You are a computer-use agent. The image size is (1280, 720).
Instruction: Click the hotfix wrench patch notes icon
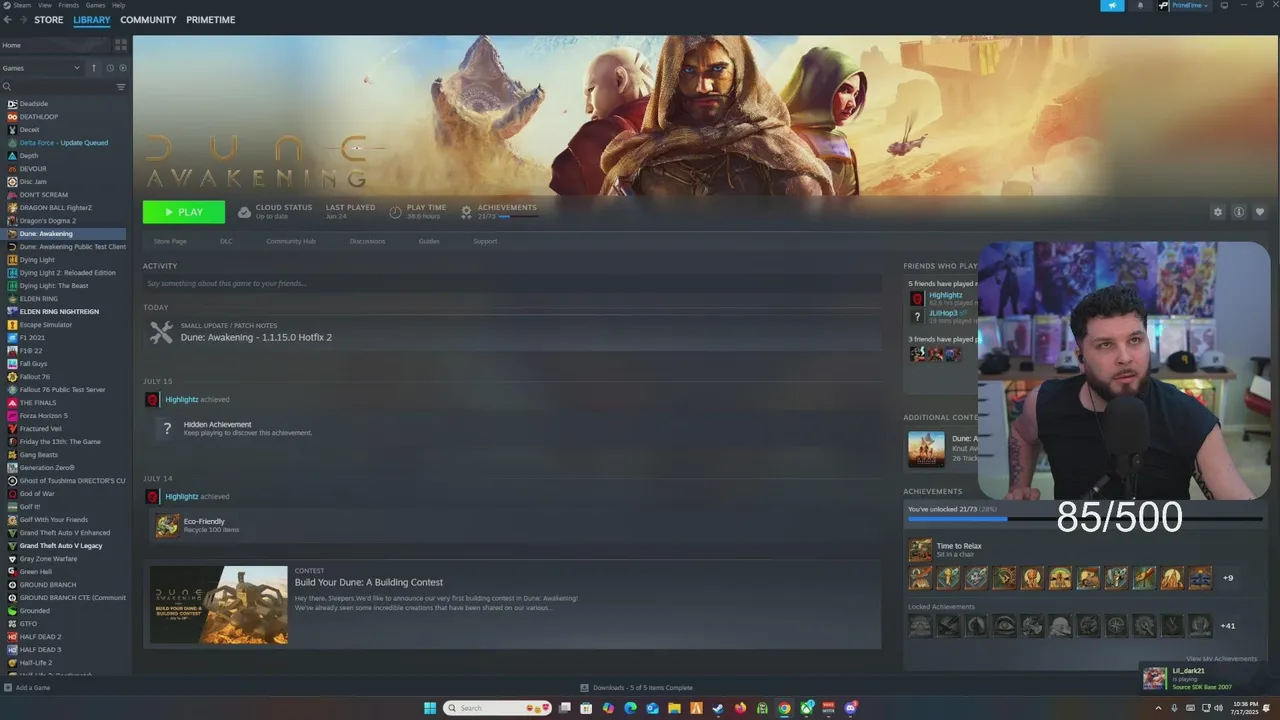161,333
